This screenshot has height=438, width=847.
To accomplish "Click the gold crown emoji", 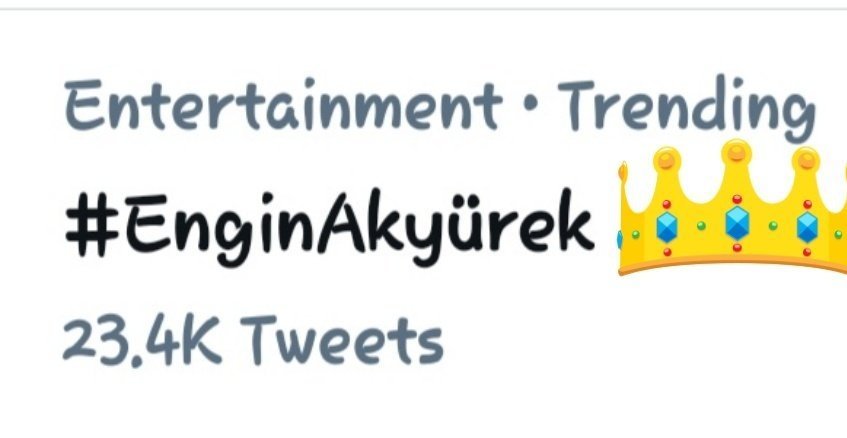I will (x=732, y=207).
